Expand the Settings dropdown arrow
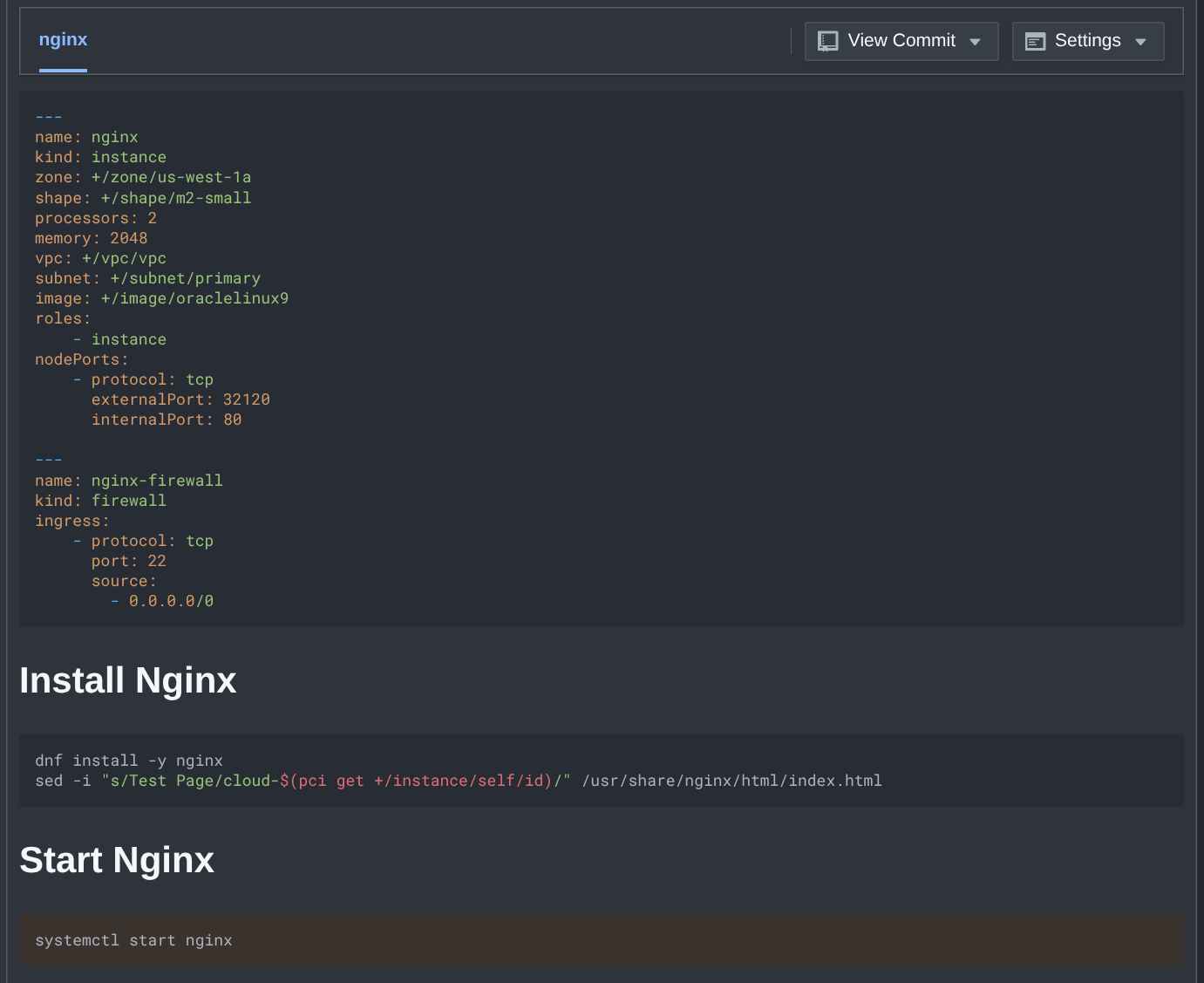 tap(1140, 42)
